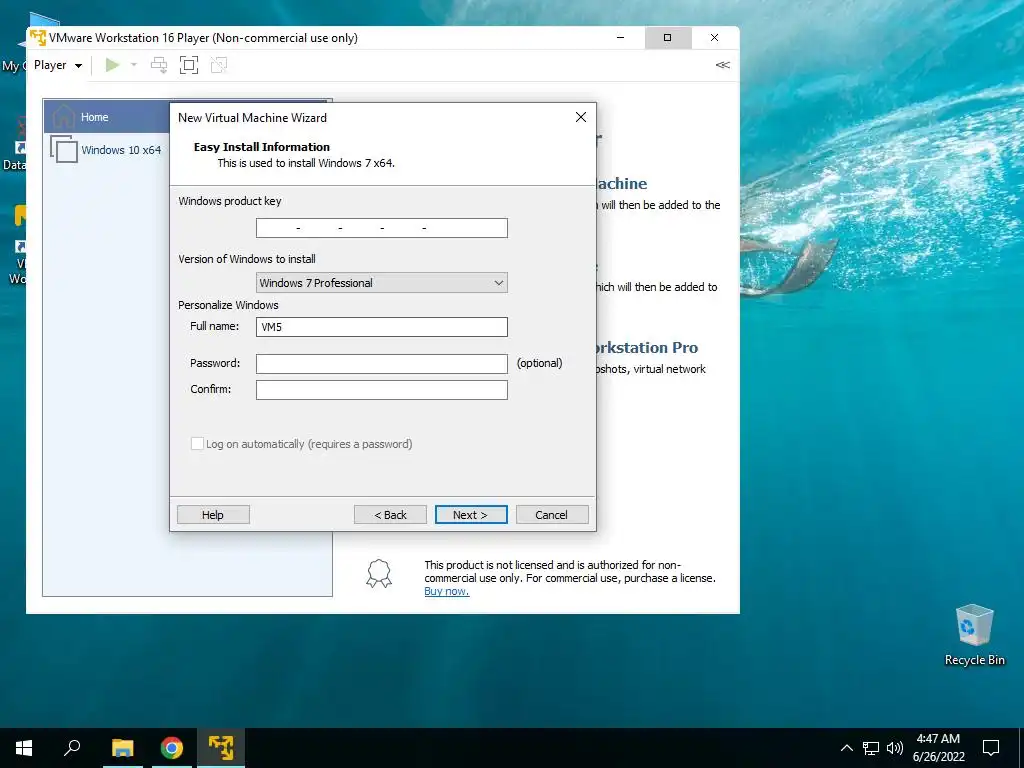Viewport: 1024px width, 768px height.
Task: Click the Unity mode toolbar icon
Action: pos(219,65)
